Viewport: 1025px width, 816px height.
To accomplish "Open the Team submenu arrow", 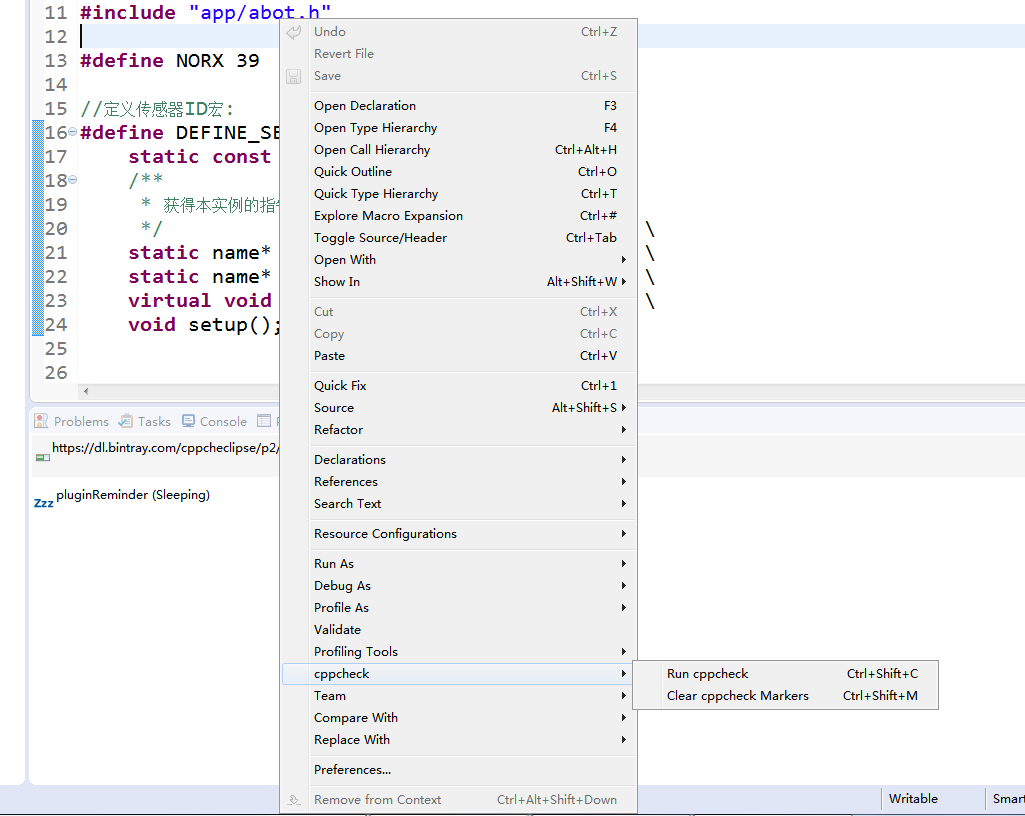I will pos(623,695).
